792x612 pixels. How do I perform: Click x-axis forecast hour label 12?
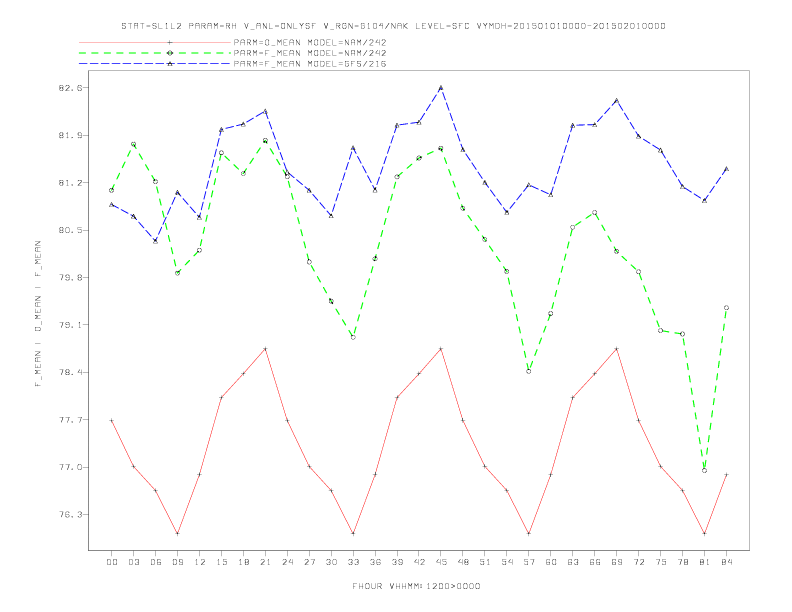pyautogui.click(x=200, y=562)
